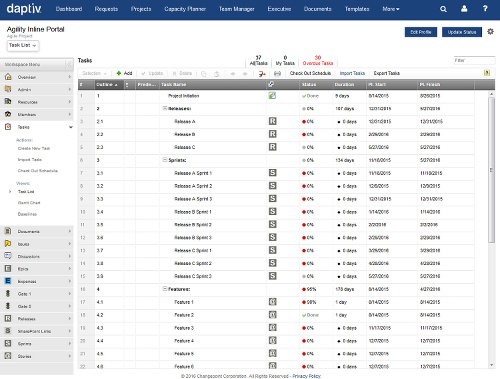Image resolution: width=500 pixels, height=379 pixels.
Task: Open the settings gear beside Update Status
Action: point(490,32)
